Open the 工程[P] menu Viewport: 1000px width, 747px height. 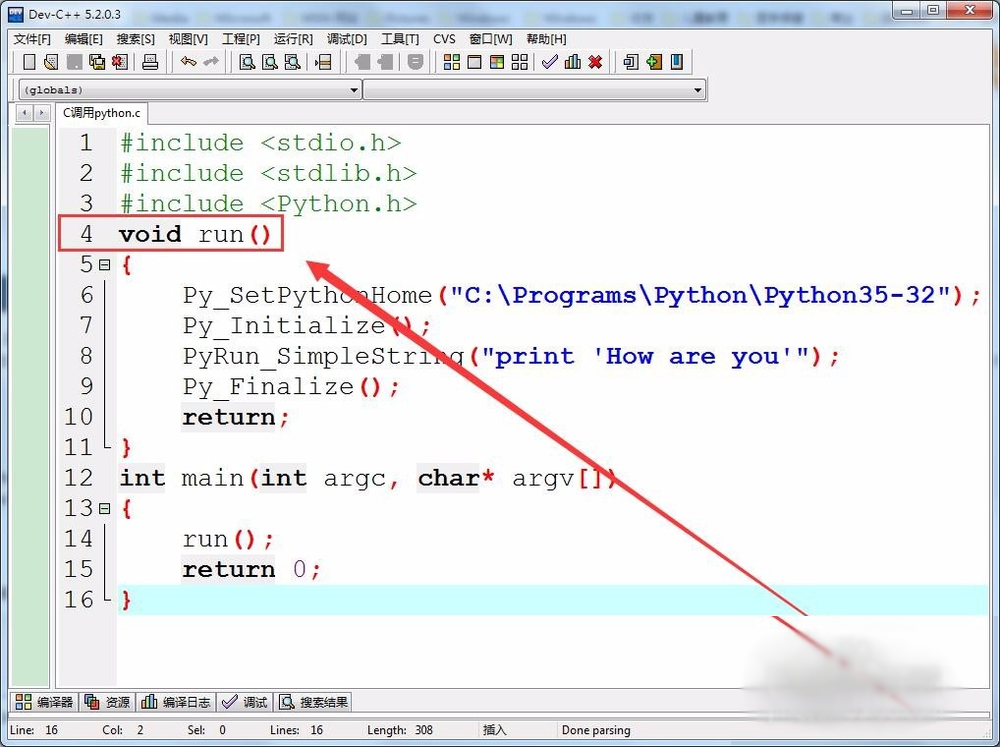tap(240, 39)
